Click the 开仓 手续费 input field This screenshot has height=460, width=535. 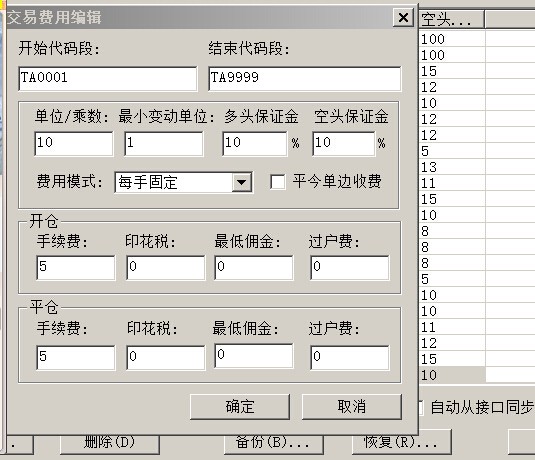(76, 268)
